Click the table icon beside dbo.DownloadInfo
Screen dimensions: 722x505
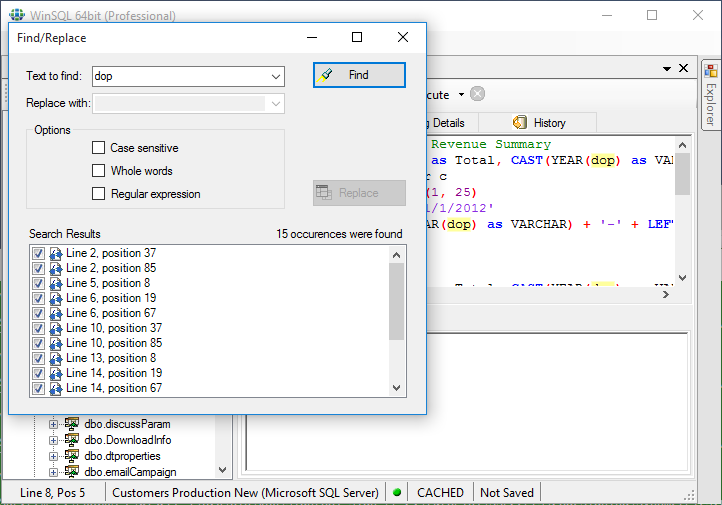click(71, 440)
